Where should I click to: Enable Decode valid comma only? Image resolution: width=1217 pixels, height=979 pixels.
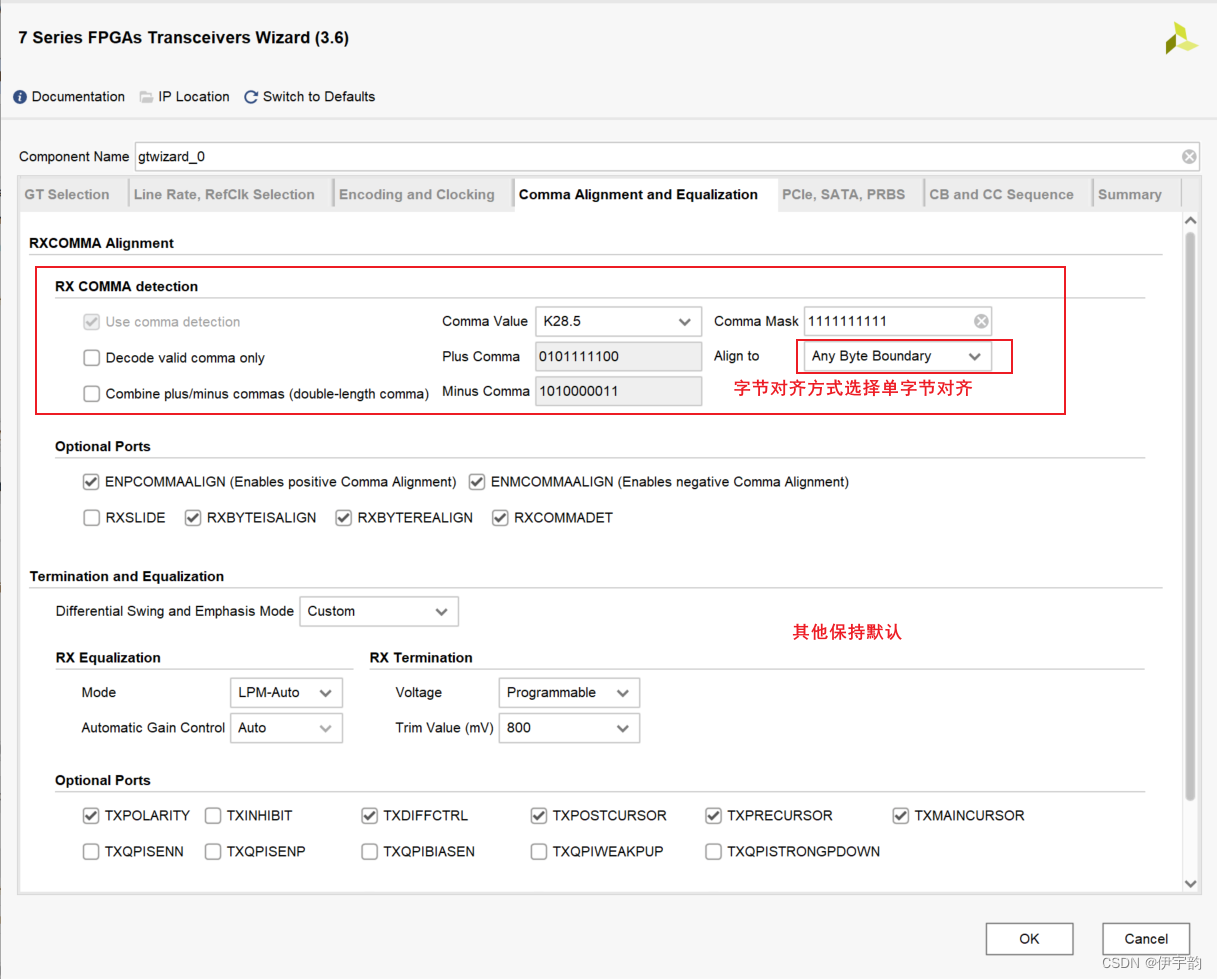(x=92, y=358)
